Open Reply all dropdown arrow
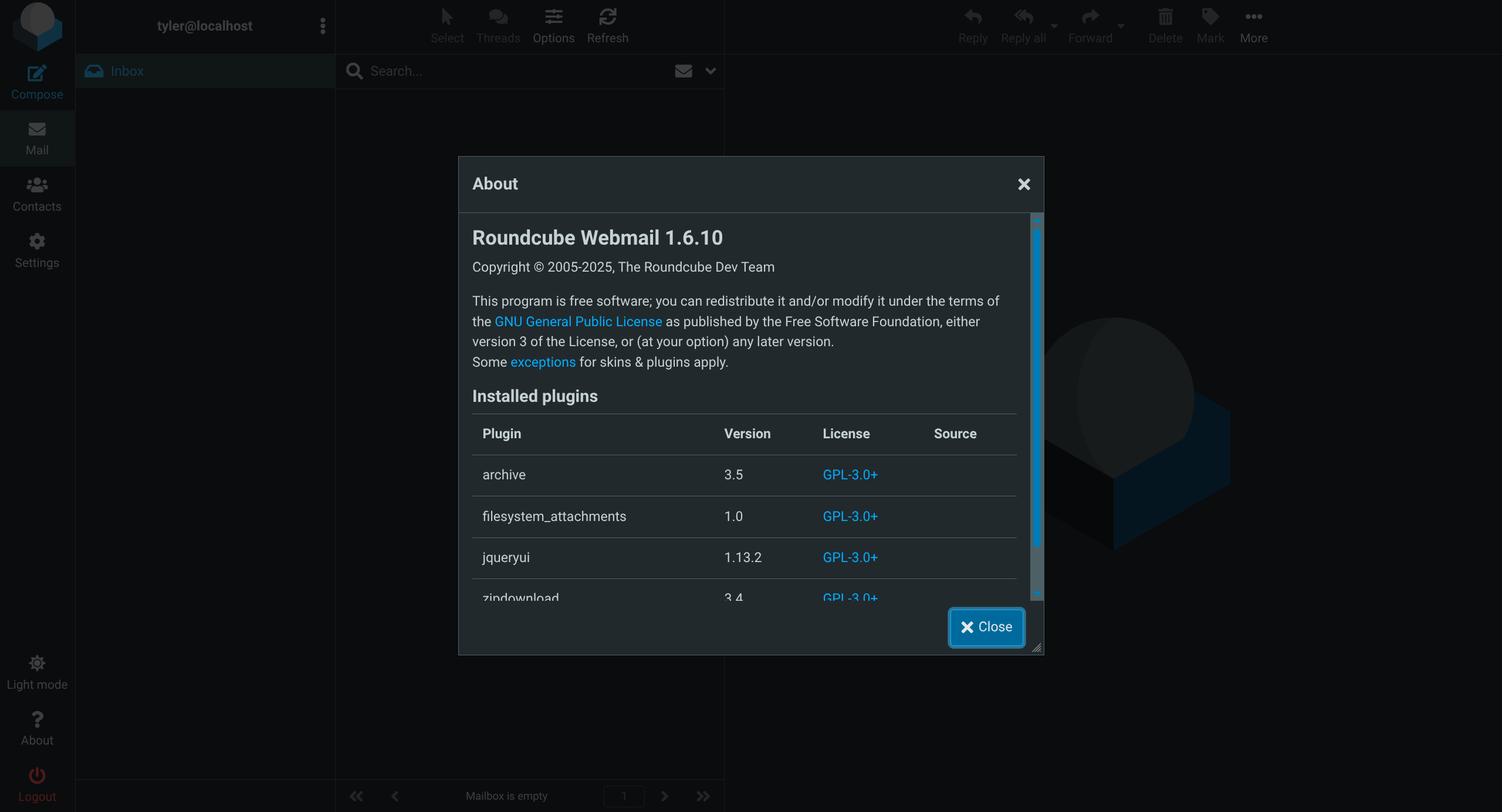The height and width of the screenshot is (812, 1502). (x=1054, y=26)
